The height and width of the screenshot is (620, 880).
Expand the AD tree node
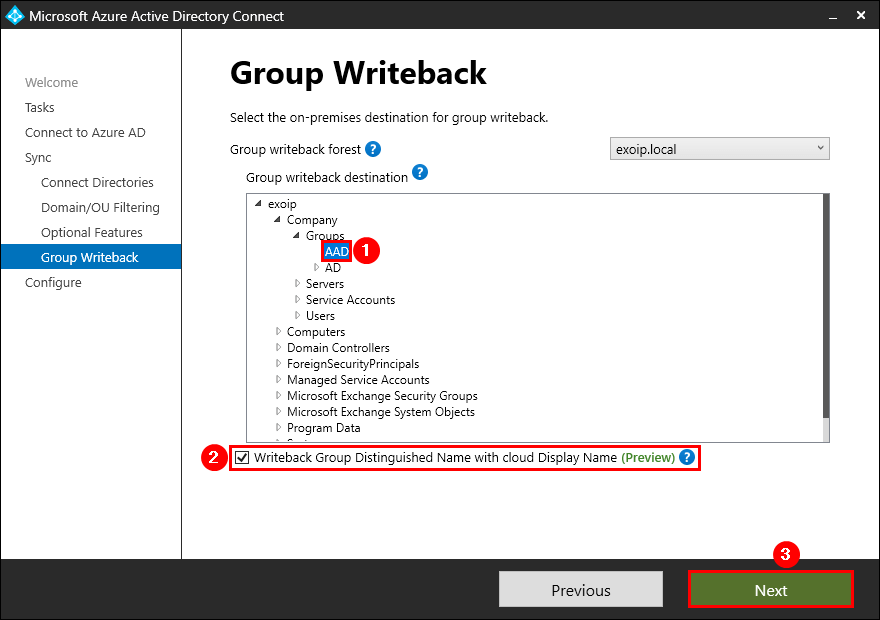tap(316, 268)
